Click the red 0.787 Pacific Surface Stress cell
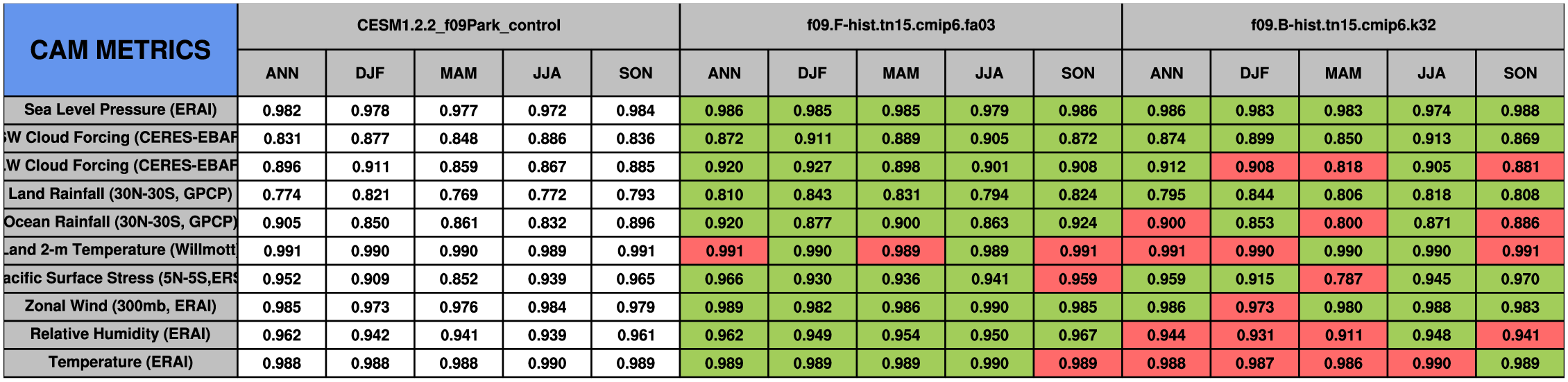This screenshot has width=1568, height=382. click(x=1343, y=279)
